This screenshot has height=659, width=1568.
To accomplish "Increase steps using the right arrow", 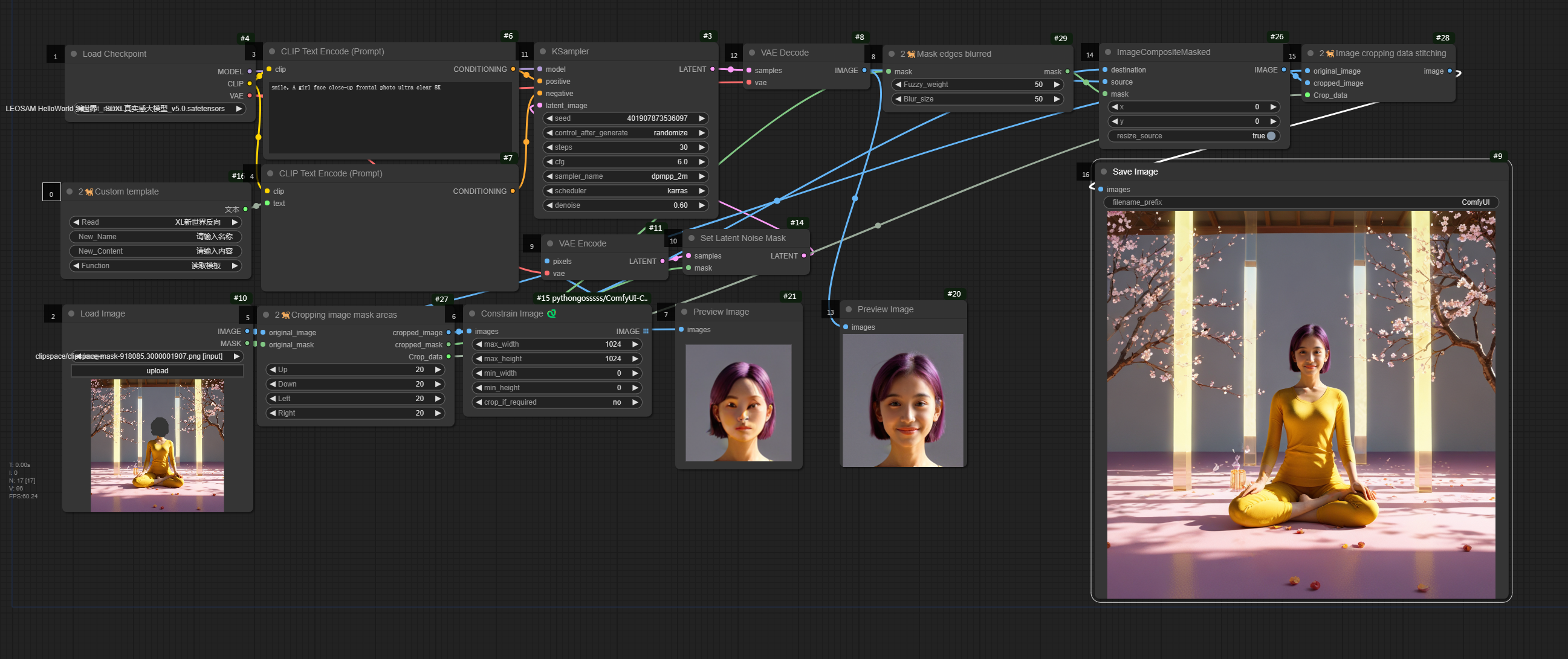I will coord(701,147).
